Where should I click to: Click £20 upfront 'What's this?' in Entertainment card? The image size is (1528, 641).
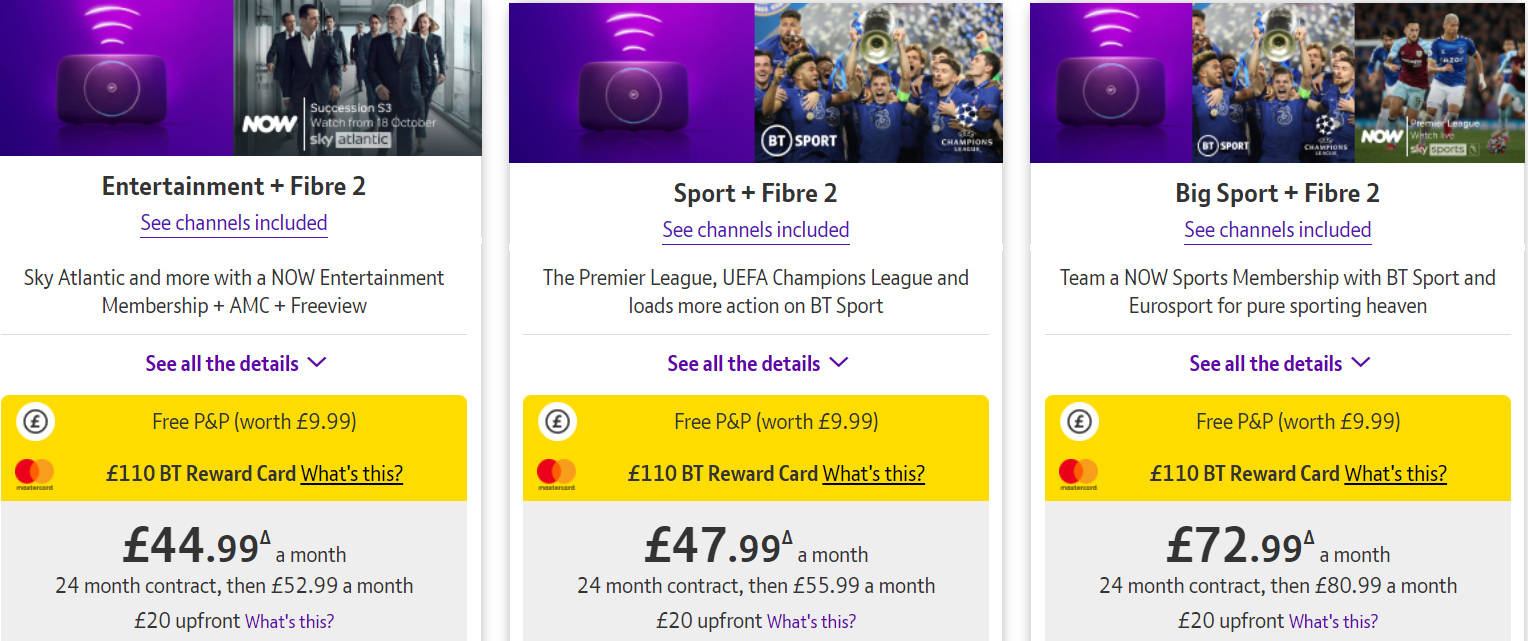point(290,621)
